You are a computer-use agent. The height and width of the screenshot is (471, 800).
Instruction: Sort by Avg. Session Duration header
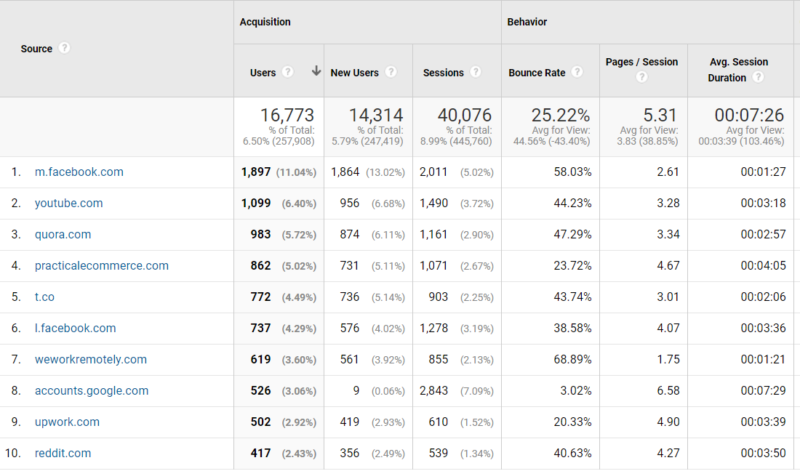738,69
